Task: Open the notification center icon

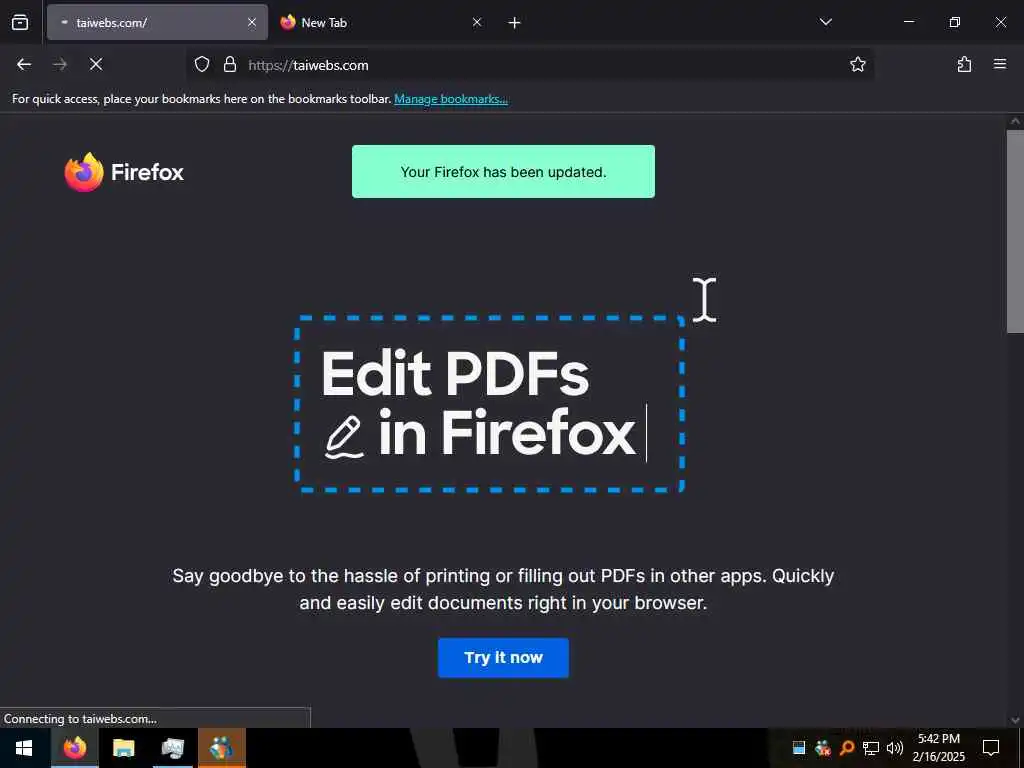Action: click(991, 748)
